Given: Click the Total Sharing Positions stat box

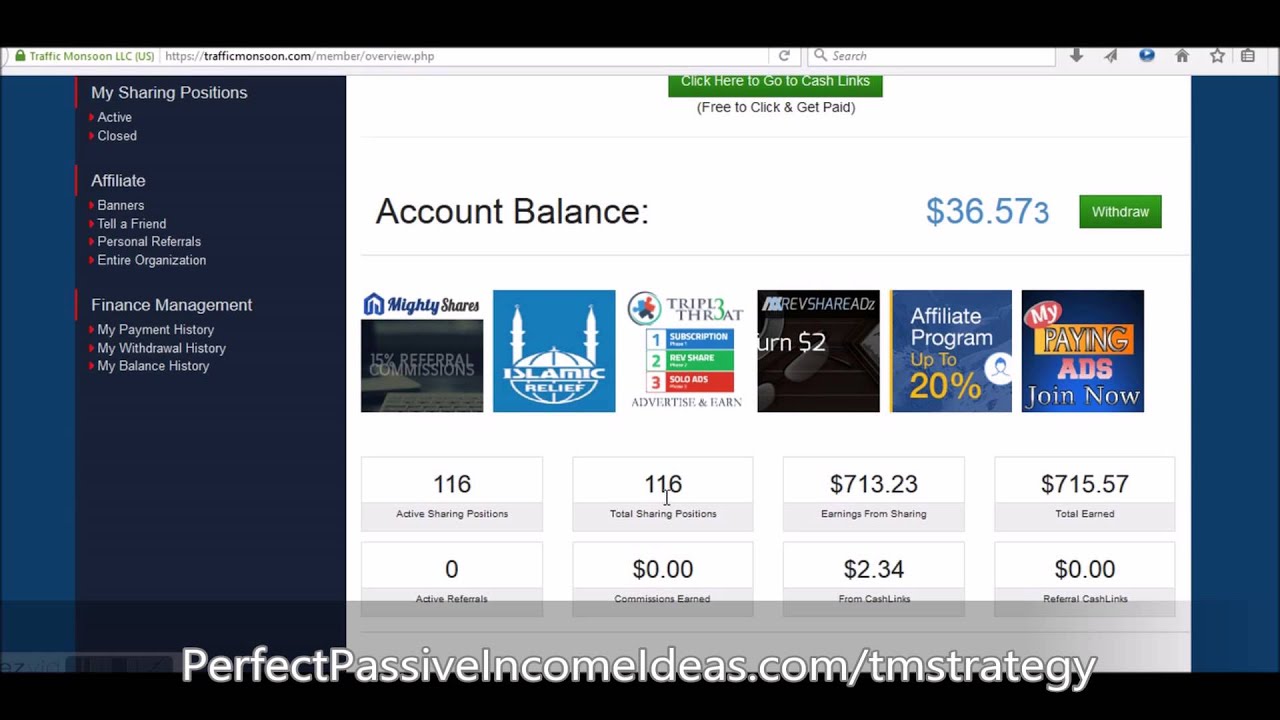Looking at the screenshot, I should click(x=663, y=494).
